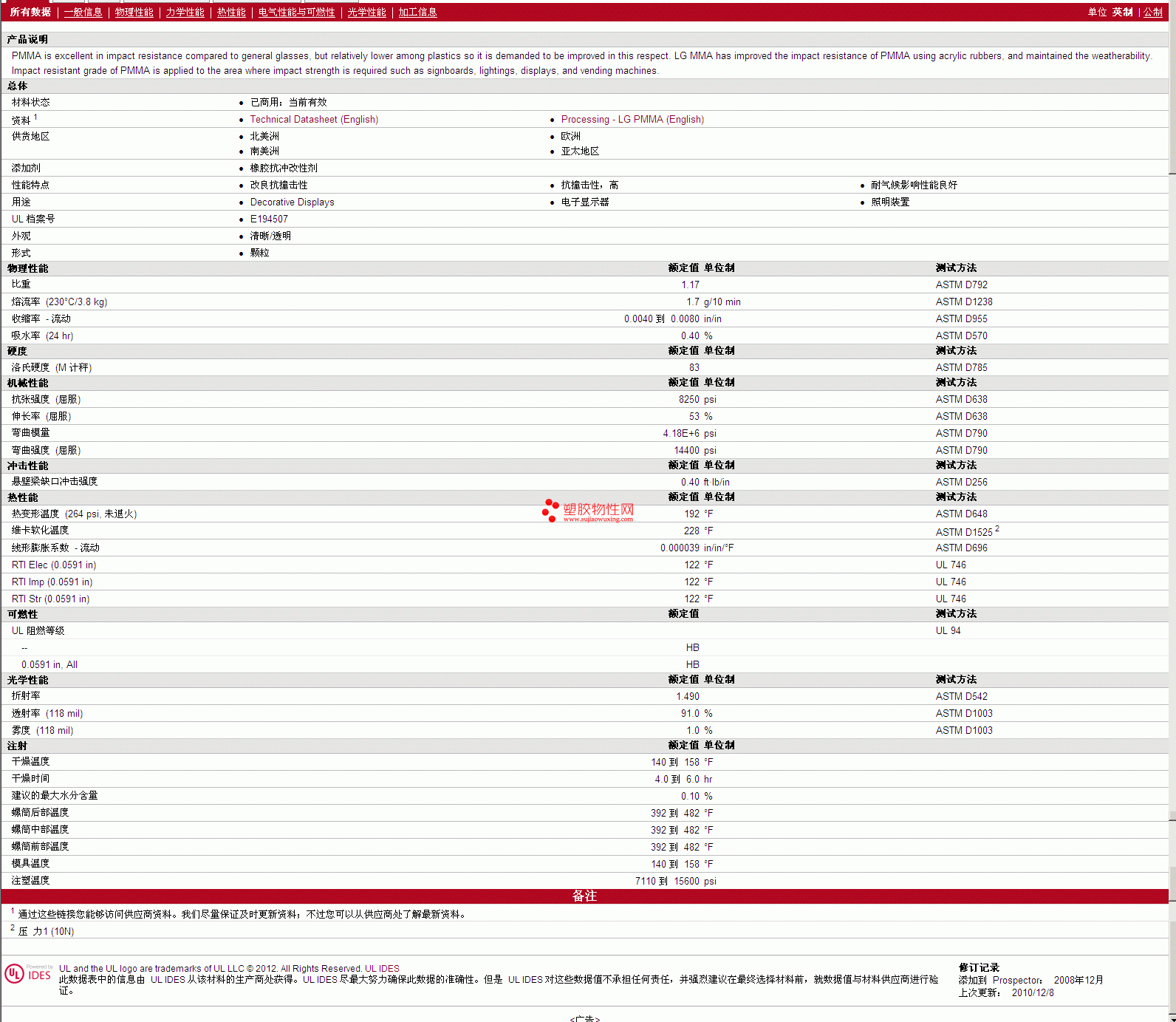Click the RTI Elec (0.0591 in) row
Image resolution: width=1176 pixels, height=1022 pixels.
(x=584, y=565)
